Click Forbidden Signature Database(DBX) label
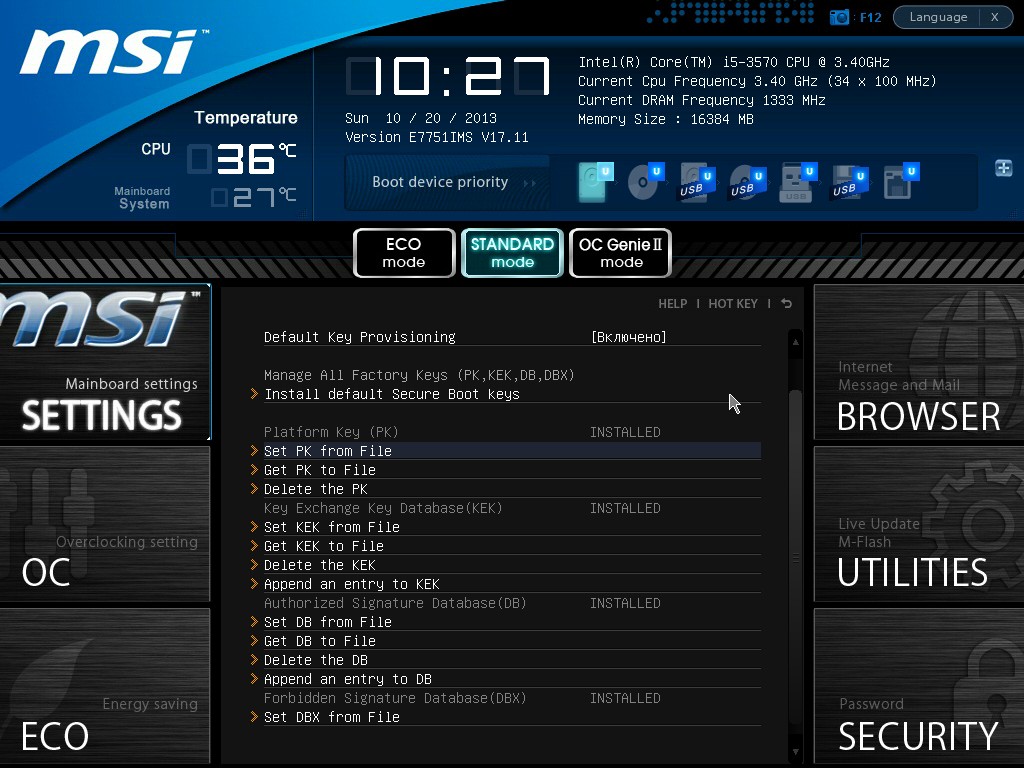 [x=395, y=697]
